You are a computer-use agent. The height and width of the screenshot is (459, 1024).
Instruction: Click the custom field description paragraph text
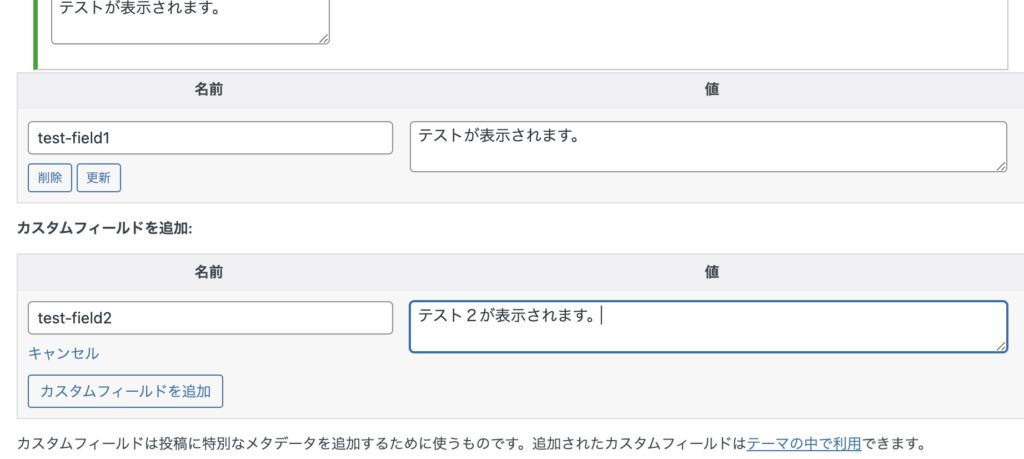(x=380, y=443)
